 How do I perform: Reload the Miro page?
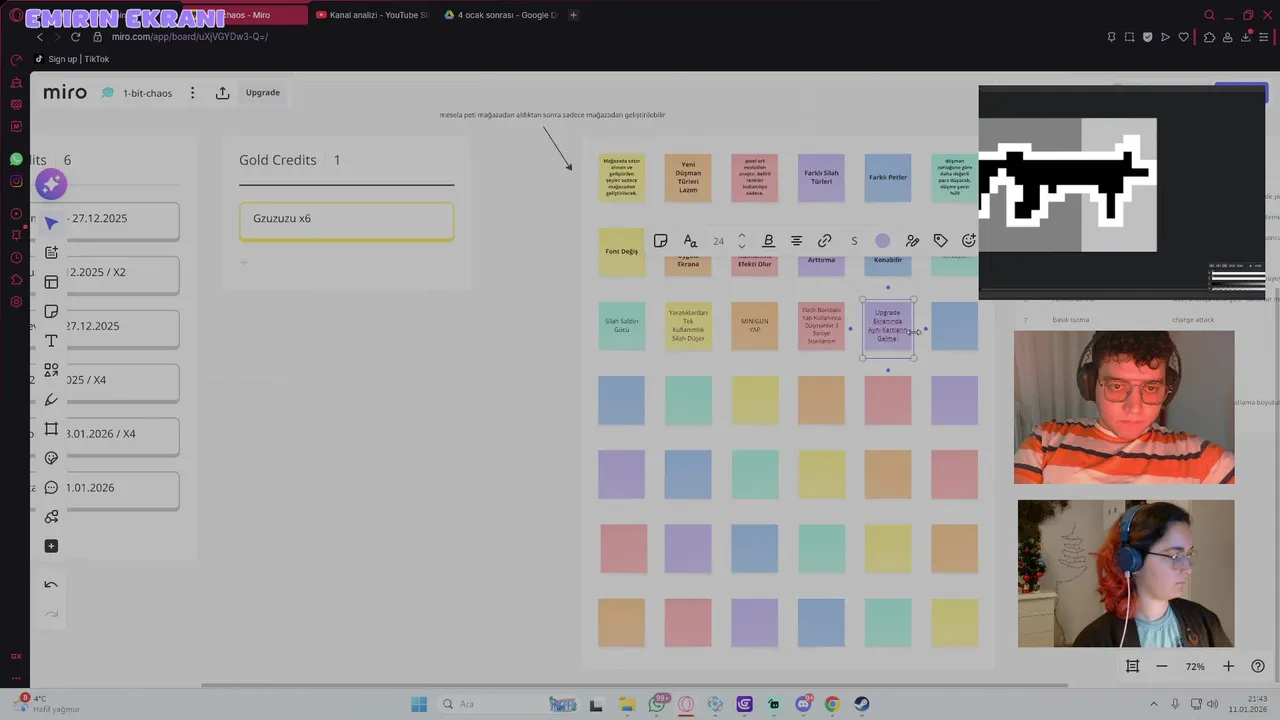point(75,37)
